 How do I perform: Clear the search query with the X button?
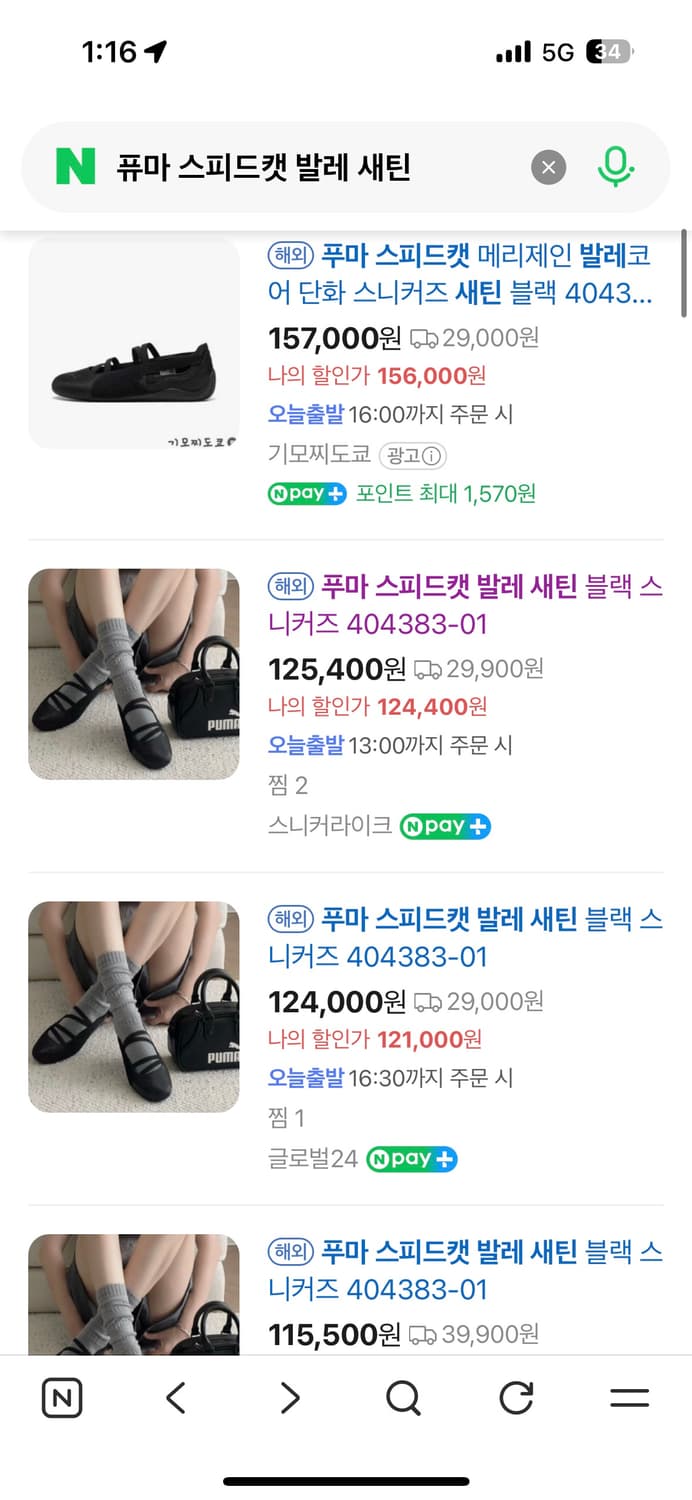click(x=548, y=167)
